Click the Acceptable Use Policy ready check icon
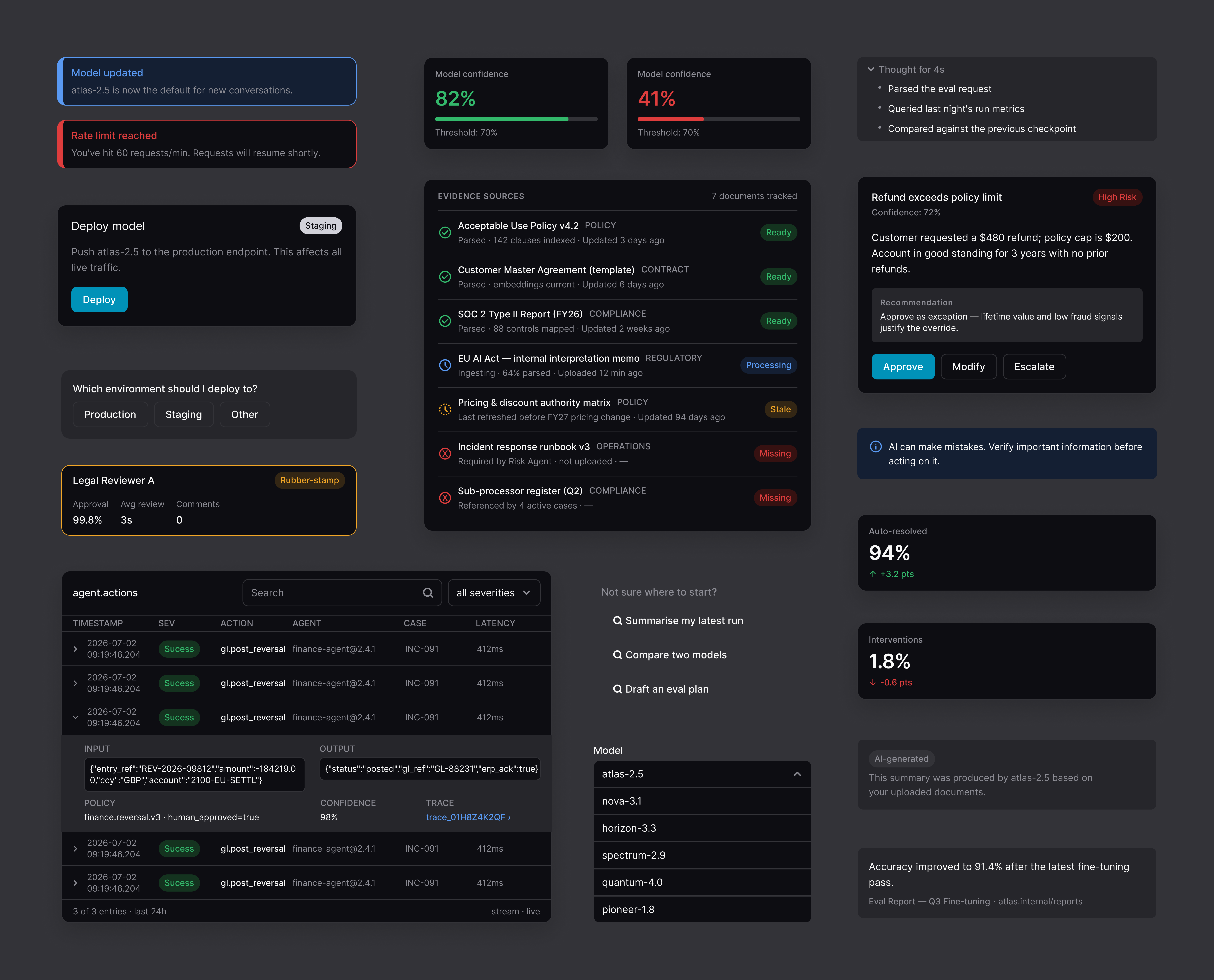Image resolution: width=1214 pixels, height=980 pixels. click(445, 233)
